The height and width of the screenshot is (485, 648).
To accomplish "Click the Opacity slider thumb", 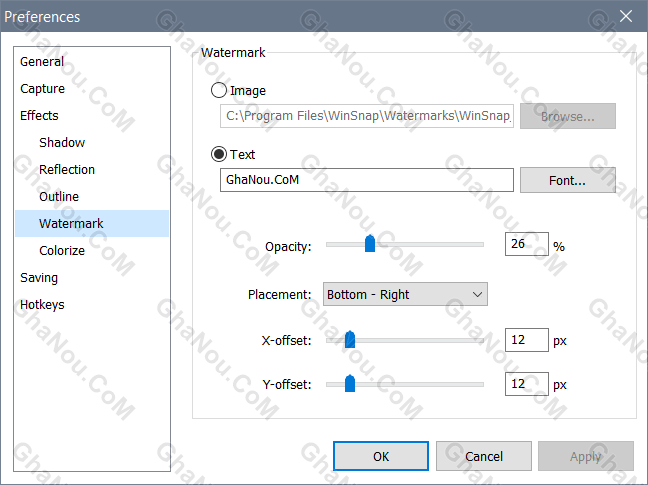I will (x=370, y=244).
